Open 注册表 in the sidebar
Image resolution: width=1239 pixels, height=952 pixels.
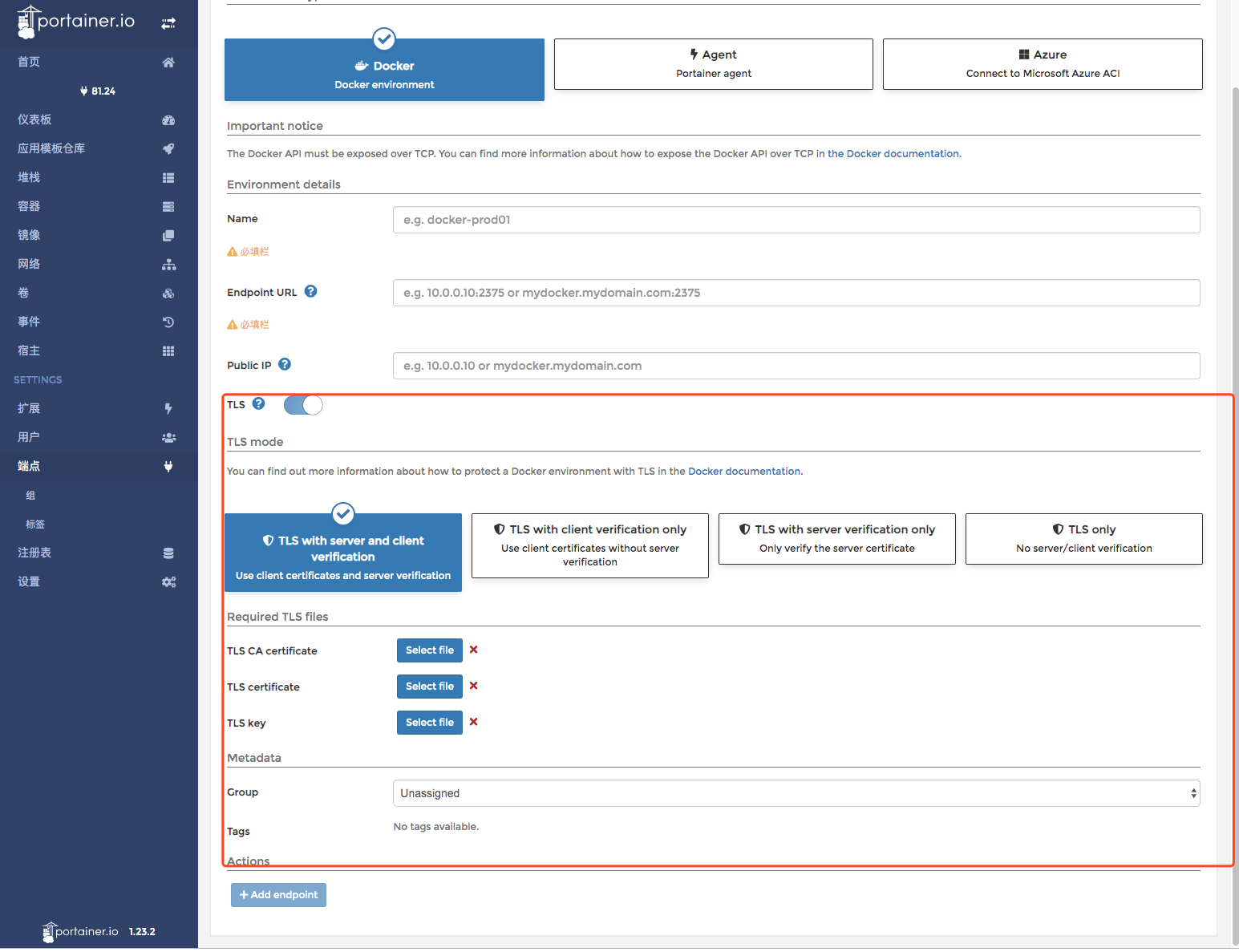click(34, 553)
